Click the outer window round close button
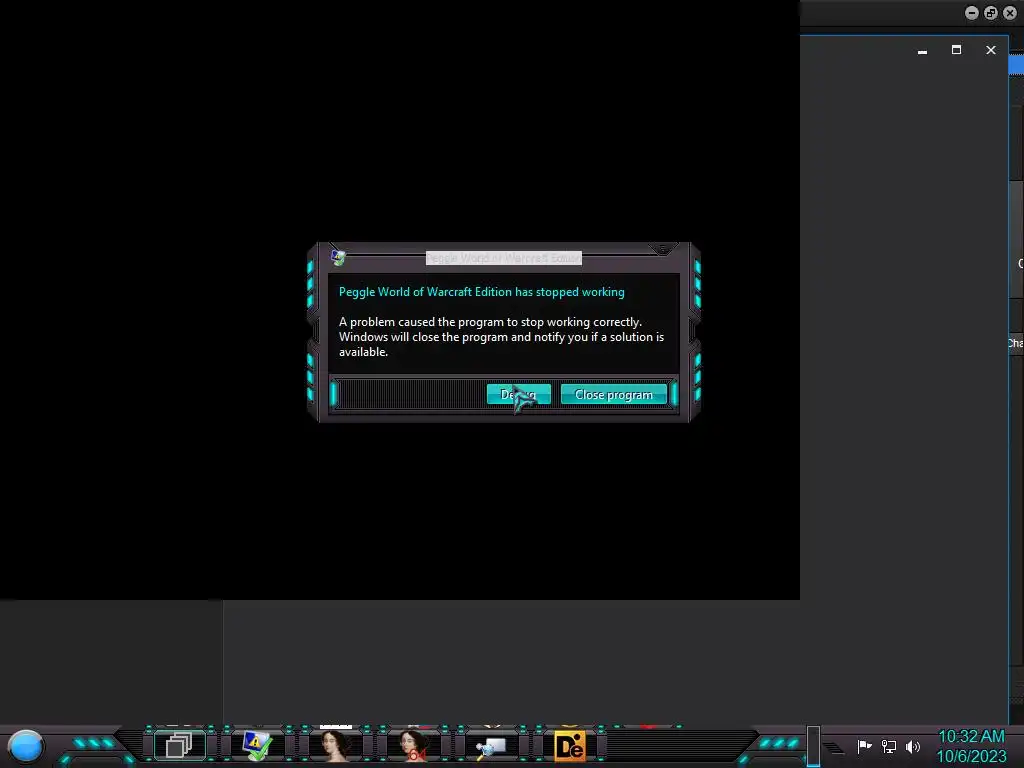This screenshot has height=768, width=1024. tap(1010, 13)
